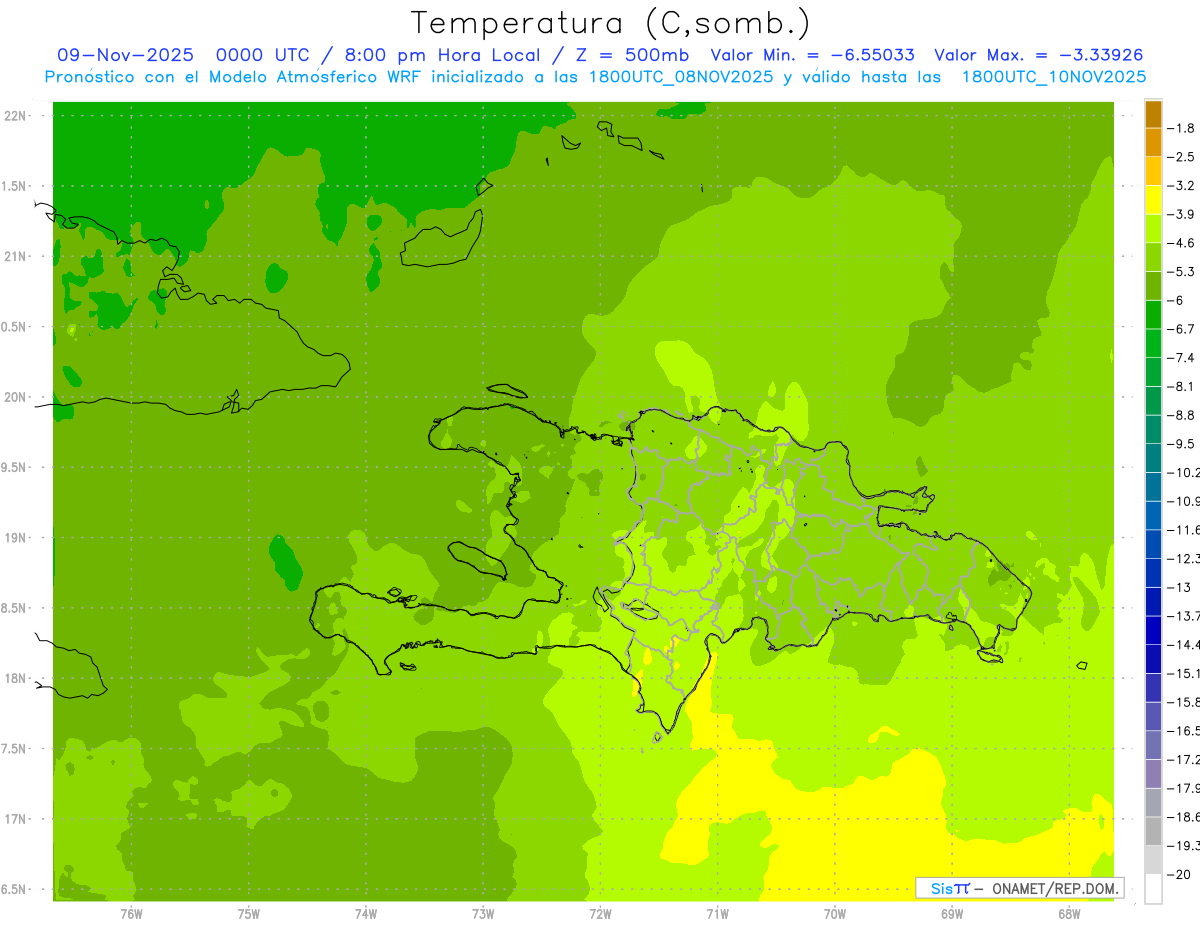The image size is (1200, 927).
Task: Click the SisPI - ONAMET/REP.DOM. credit label
Action: 1020,888
